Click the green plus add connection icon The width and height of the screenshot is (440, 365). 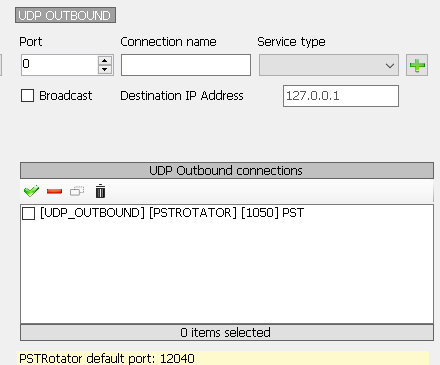(x=417, y=65)
